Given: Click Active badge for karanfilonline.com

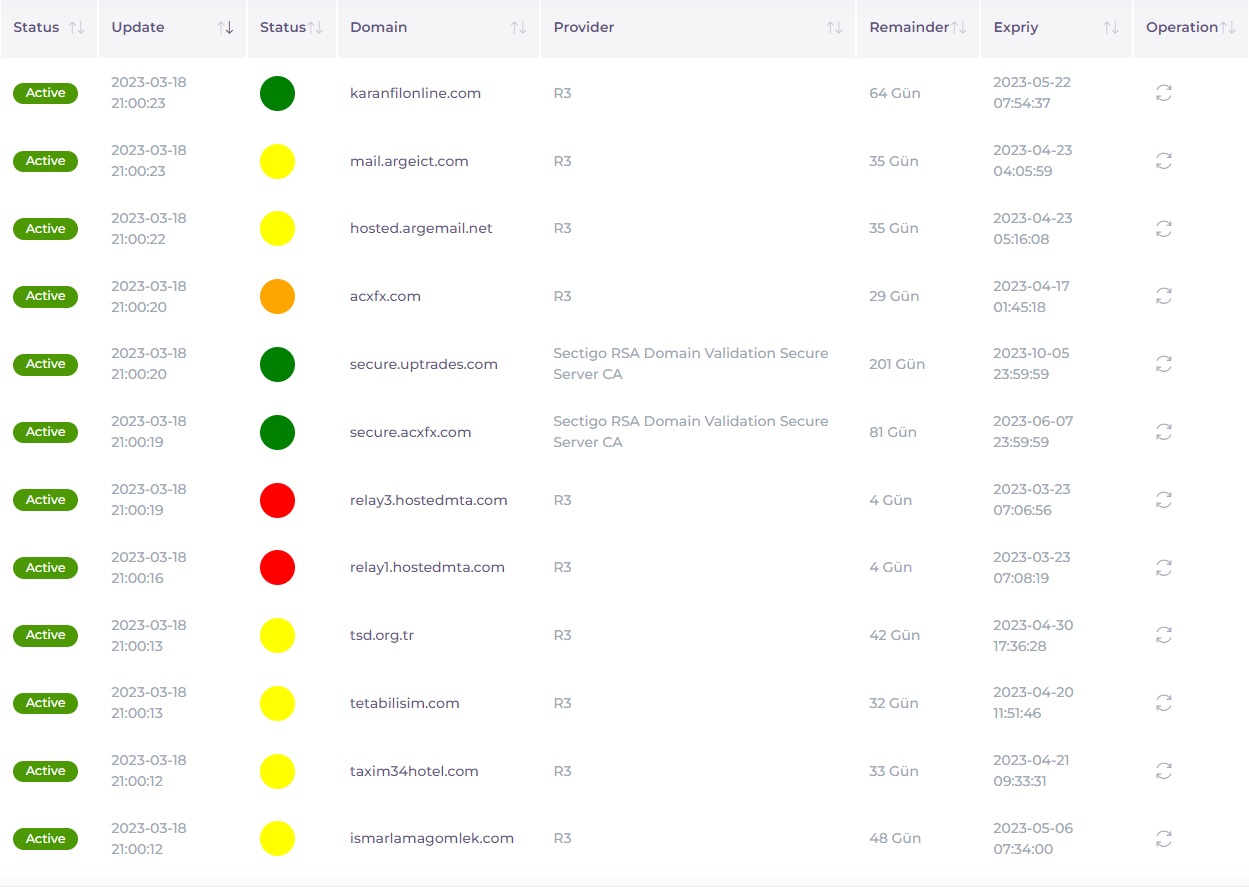Looking at the screenshot, I should pyautogui.click(x=45, y=93).
